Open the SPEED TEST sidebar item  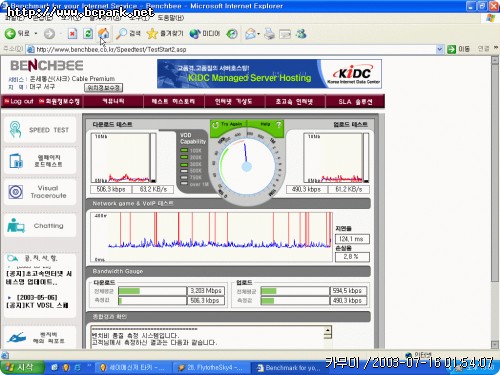tap(40, 130)
